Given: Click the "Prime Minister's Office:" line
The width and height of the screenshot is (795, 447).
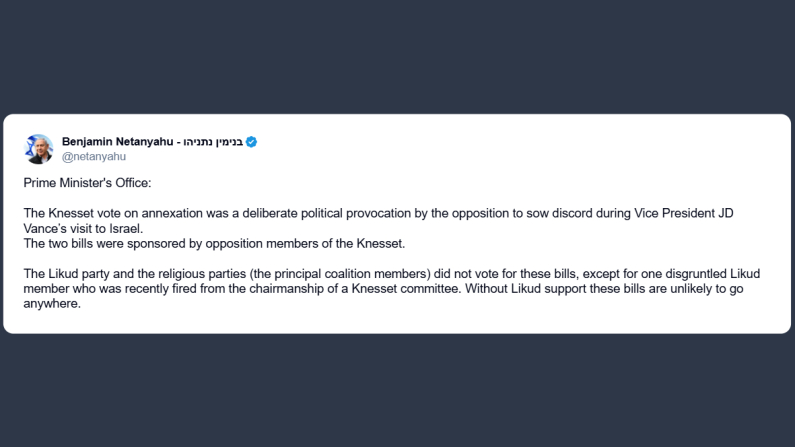Looking at the screenshot, I should pos(87,185).
